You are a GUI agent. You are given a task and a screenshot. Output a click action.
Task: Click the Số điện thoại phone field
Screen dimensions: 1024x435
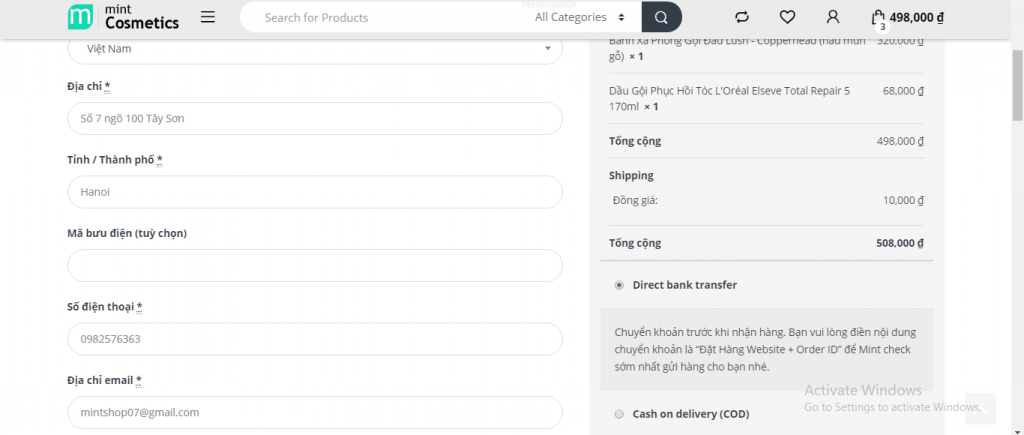click(315, 339)
